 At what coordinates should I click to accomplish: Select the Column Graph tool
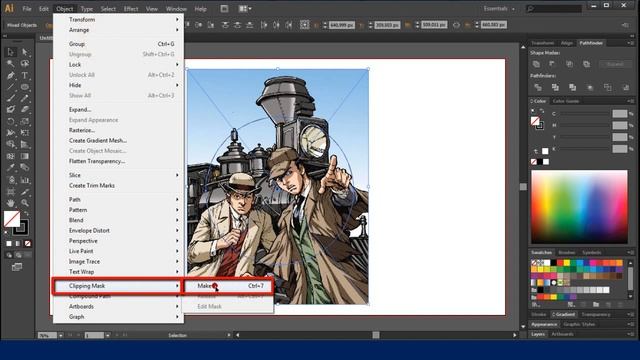coord(25,180)
